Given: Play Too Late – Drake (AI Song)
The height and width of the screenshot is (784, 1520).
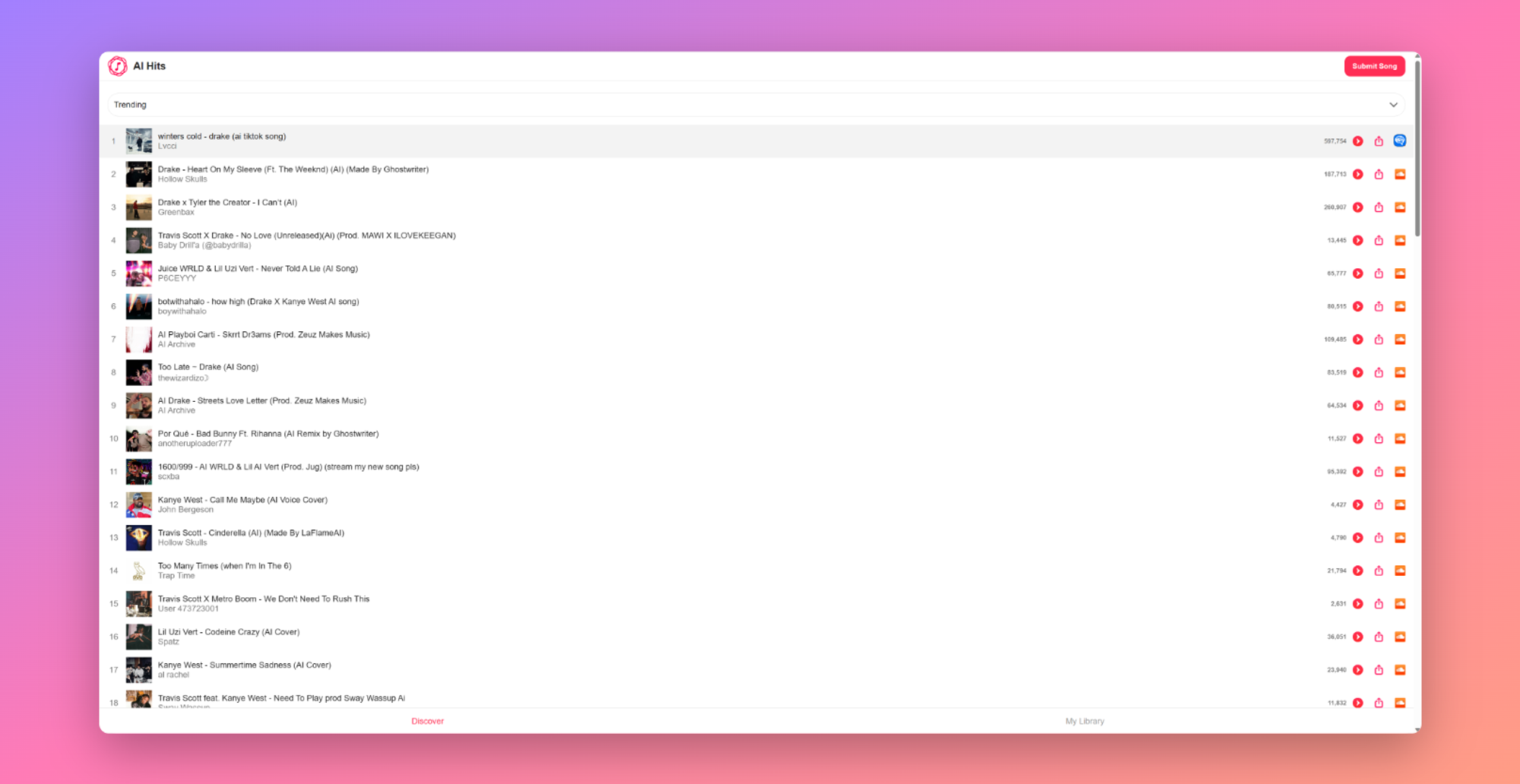Looking at the screenshot, I should [1358, 373].
